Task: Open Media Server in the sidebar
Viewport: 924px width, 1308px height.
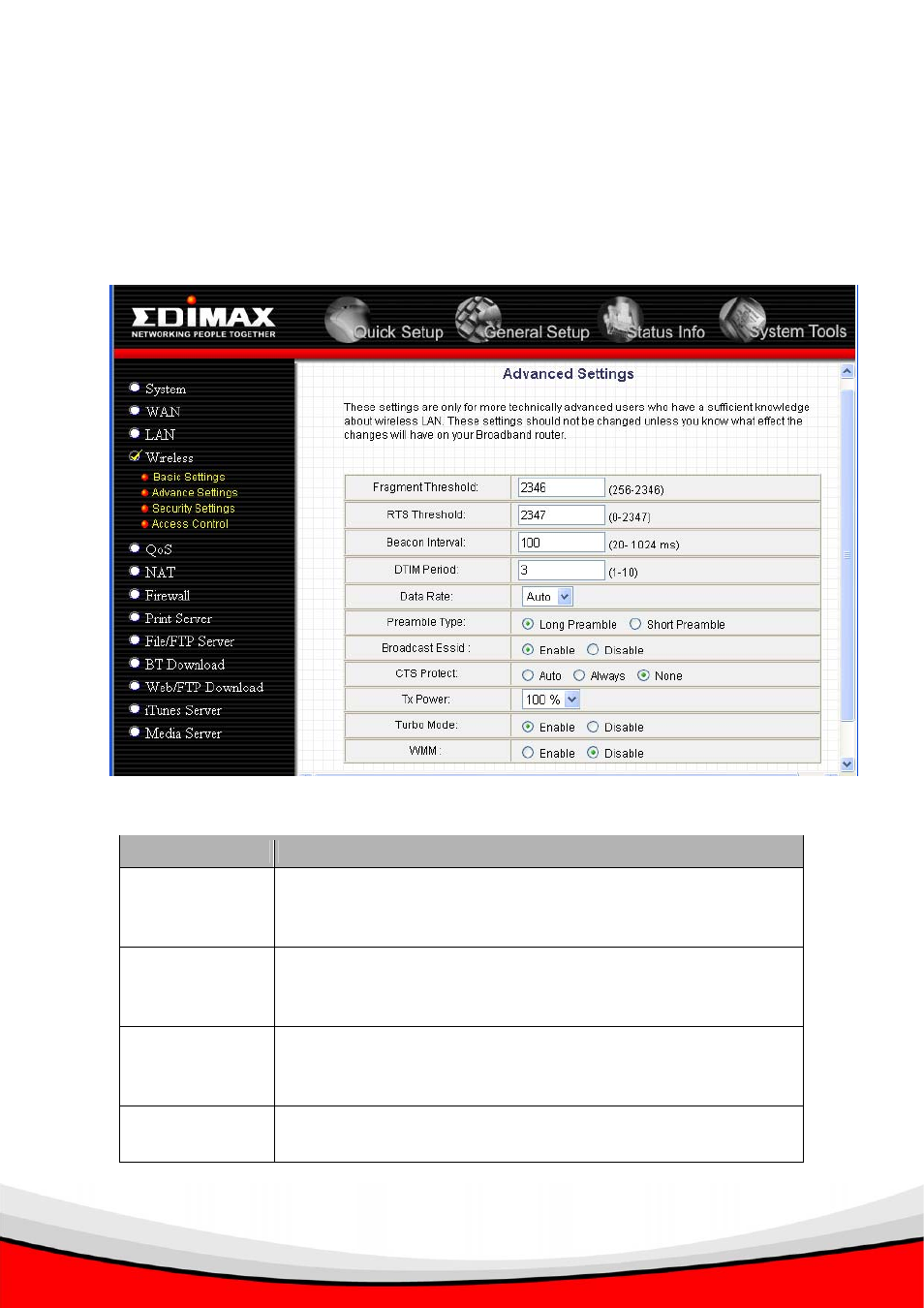Action: point(183,733)
